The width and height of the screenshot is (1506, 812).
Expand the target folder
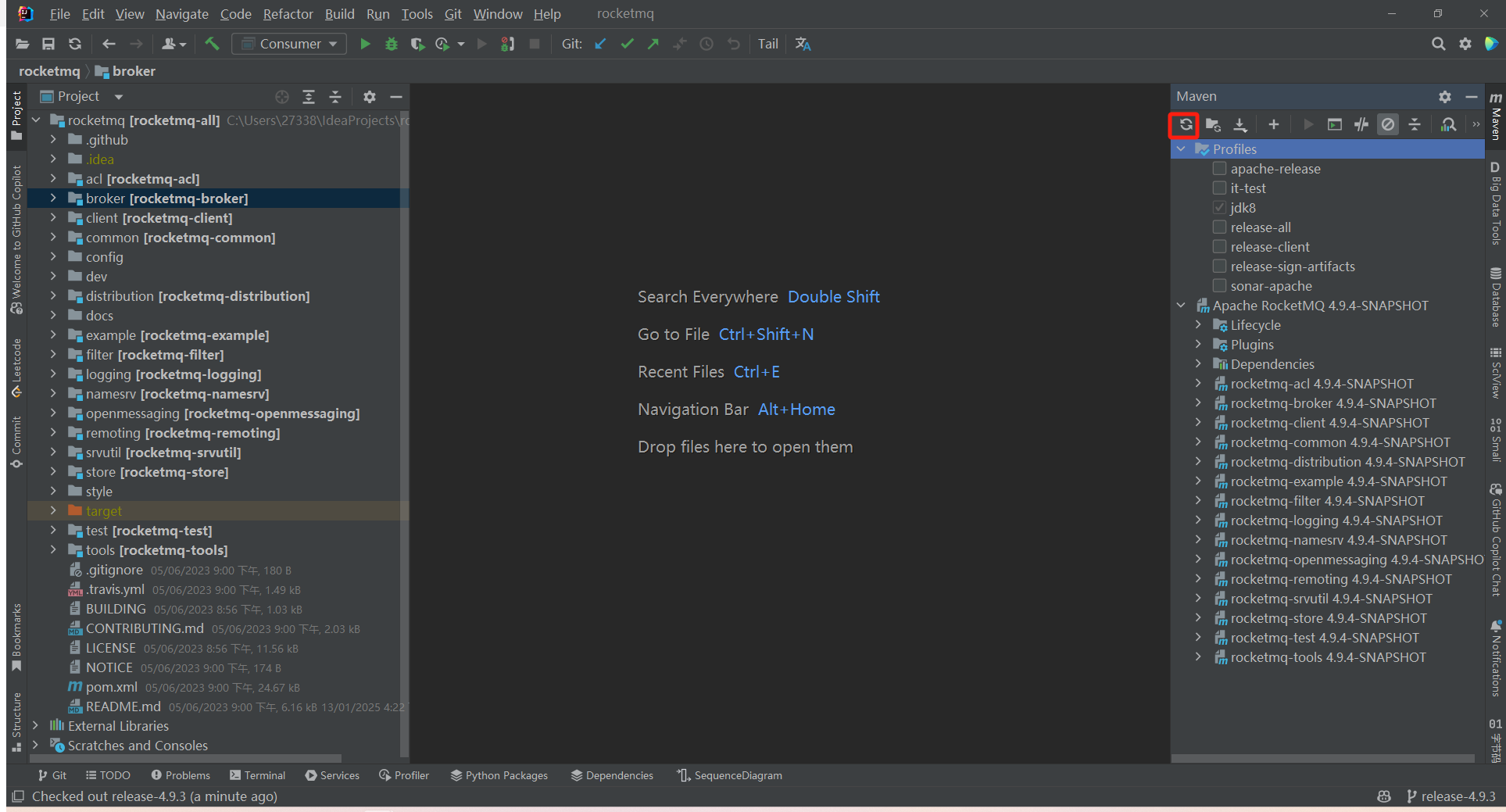coord(53,510)
